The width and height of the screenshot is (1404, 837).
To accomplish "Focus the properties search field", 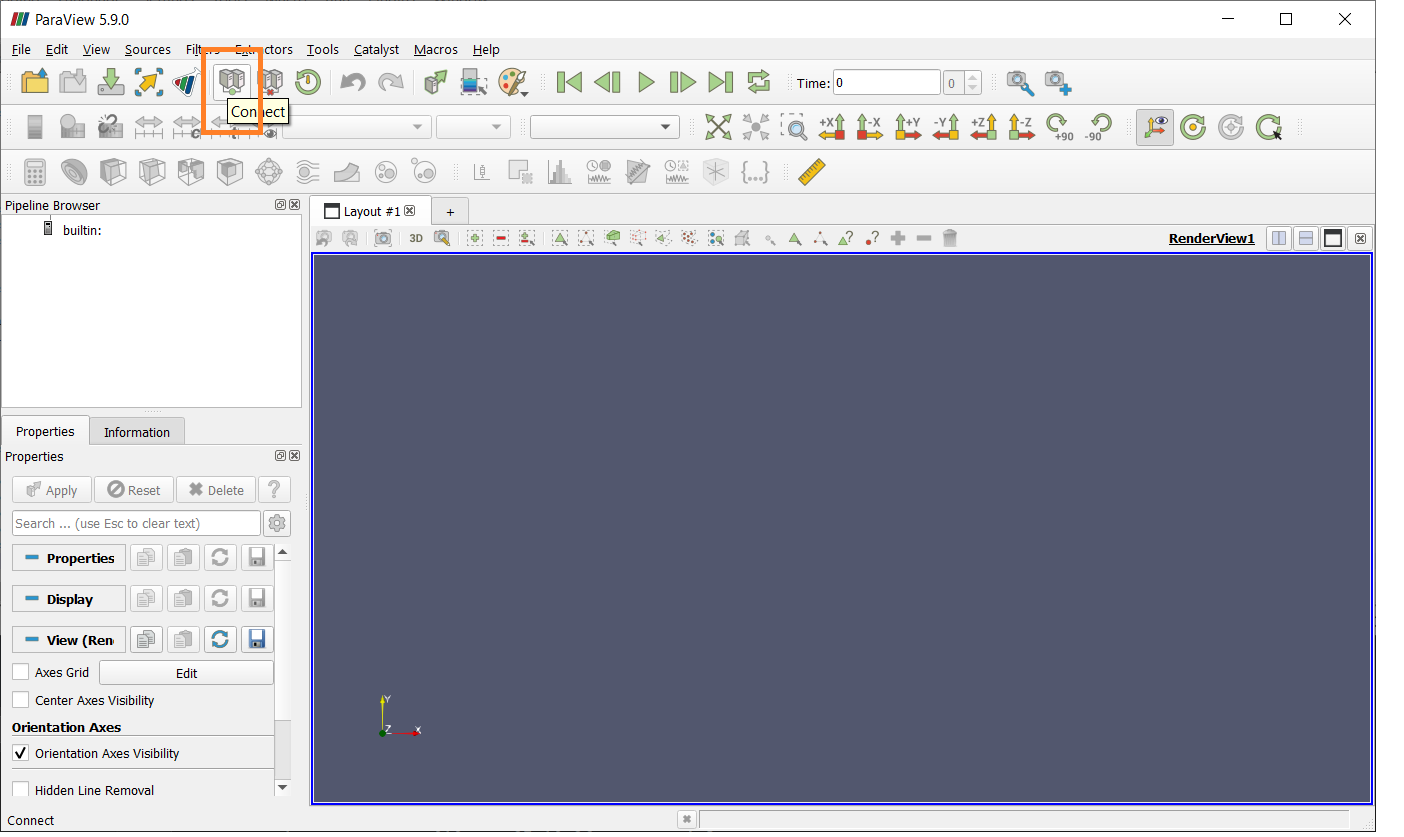I will (x=136, y=523).
